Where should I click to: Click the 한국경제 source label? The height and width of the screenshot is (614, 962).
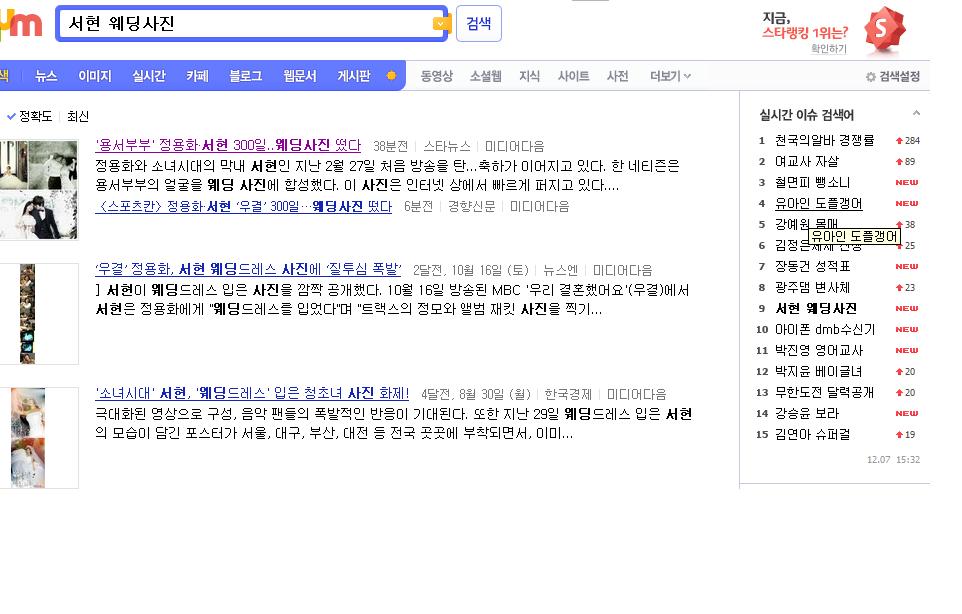coord(568,394)
